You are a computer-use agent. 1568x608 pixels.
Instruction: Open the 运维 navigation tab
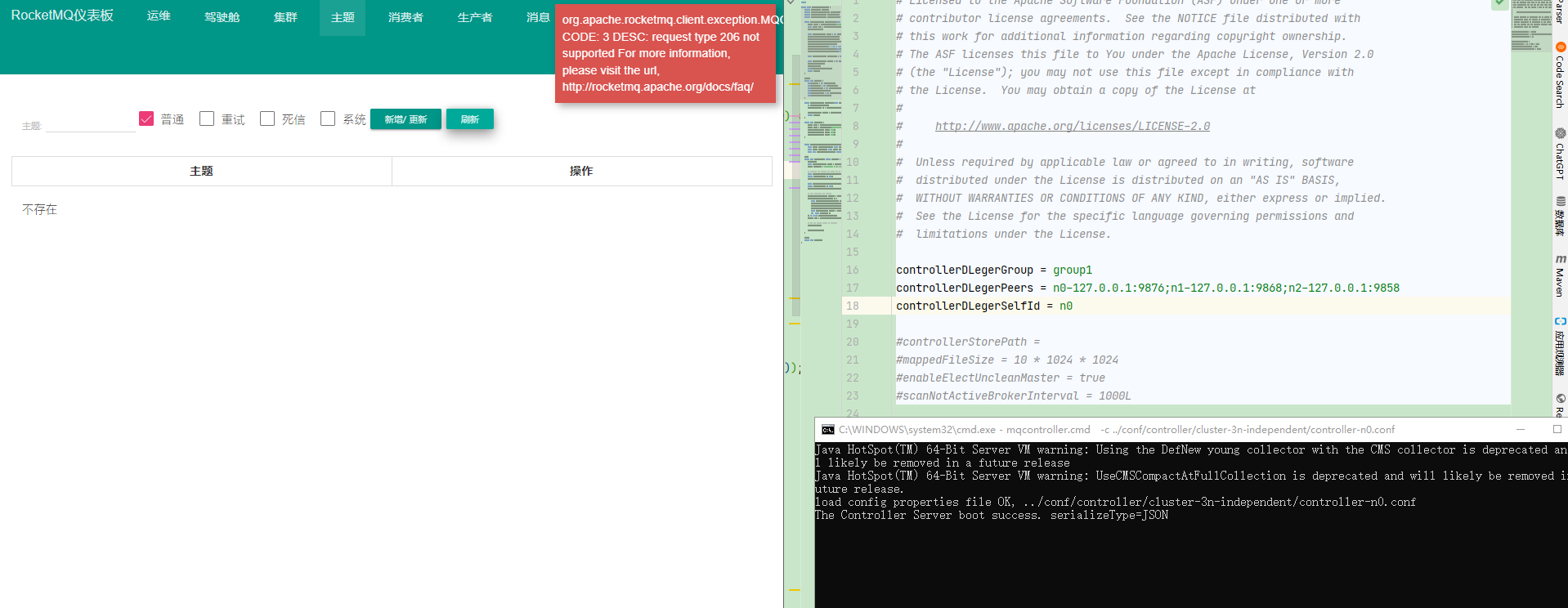point(159,16)
